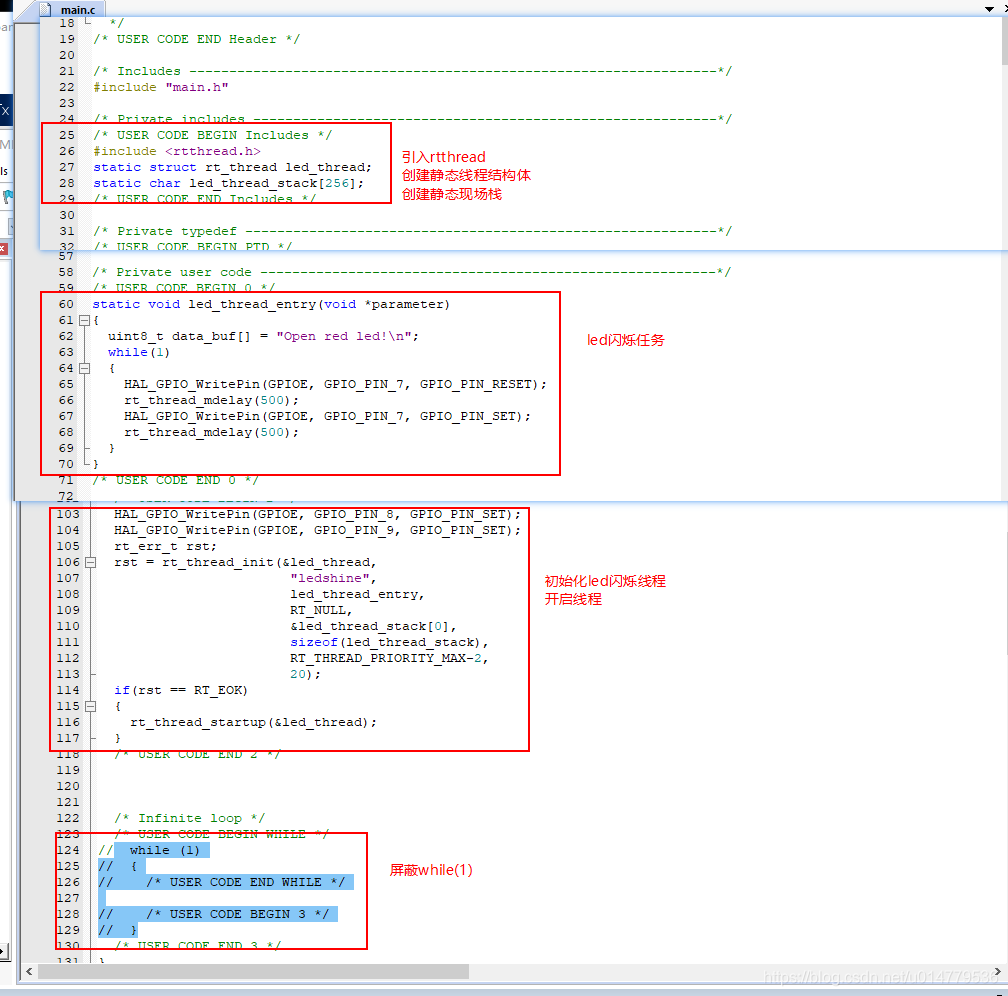Click the rt_thread_startup(&led_thread) line

pos(253,723)
